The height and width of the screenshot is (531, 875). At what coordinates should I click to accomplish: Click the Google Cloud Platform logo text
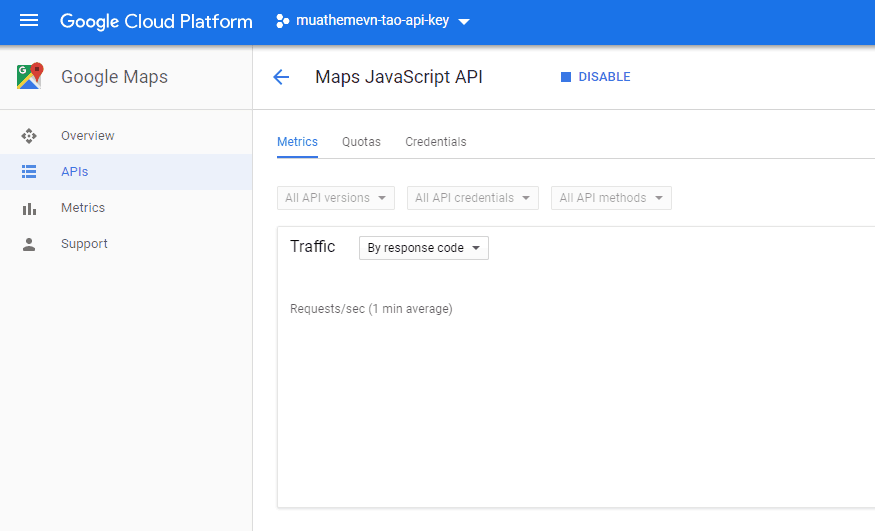(x=156, y=22)
